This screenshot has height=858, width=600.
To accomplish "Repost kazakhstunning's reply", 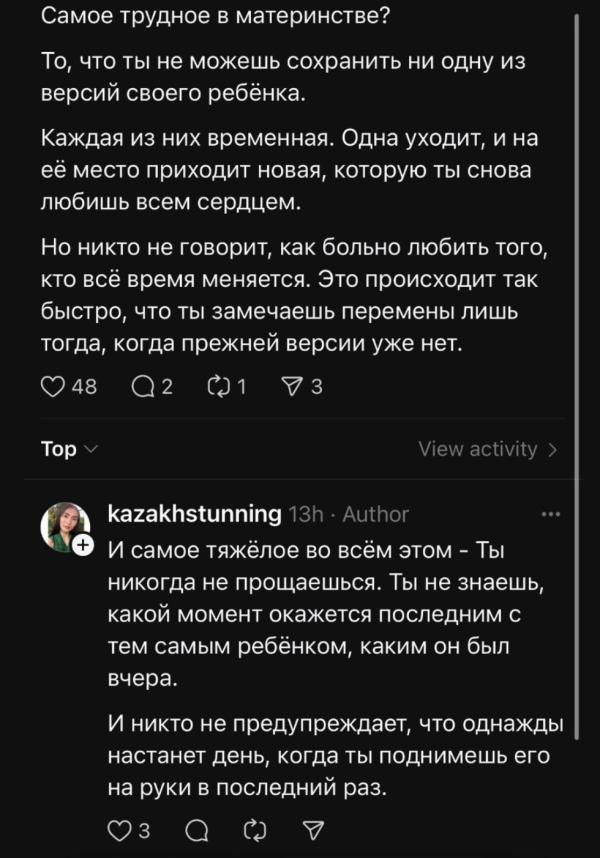I will [x=255, y=829].
